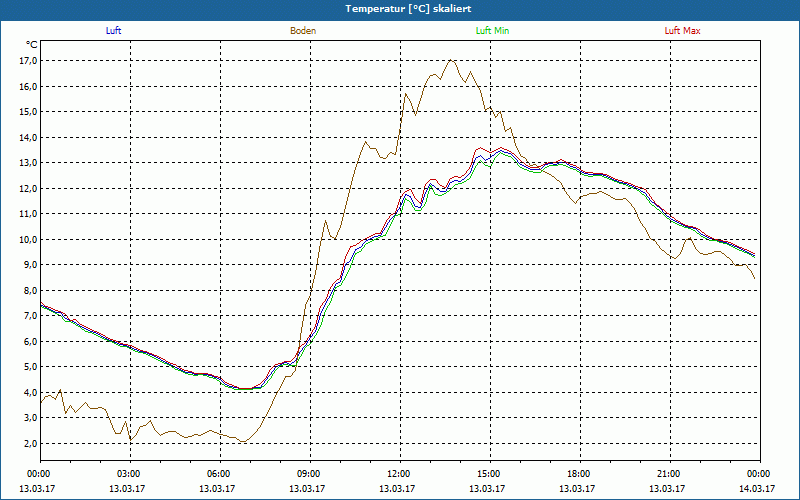Click the 6,0 y-axis value
The height and width of the screenshot is (500, 800).
click(x=30, y=341)
